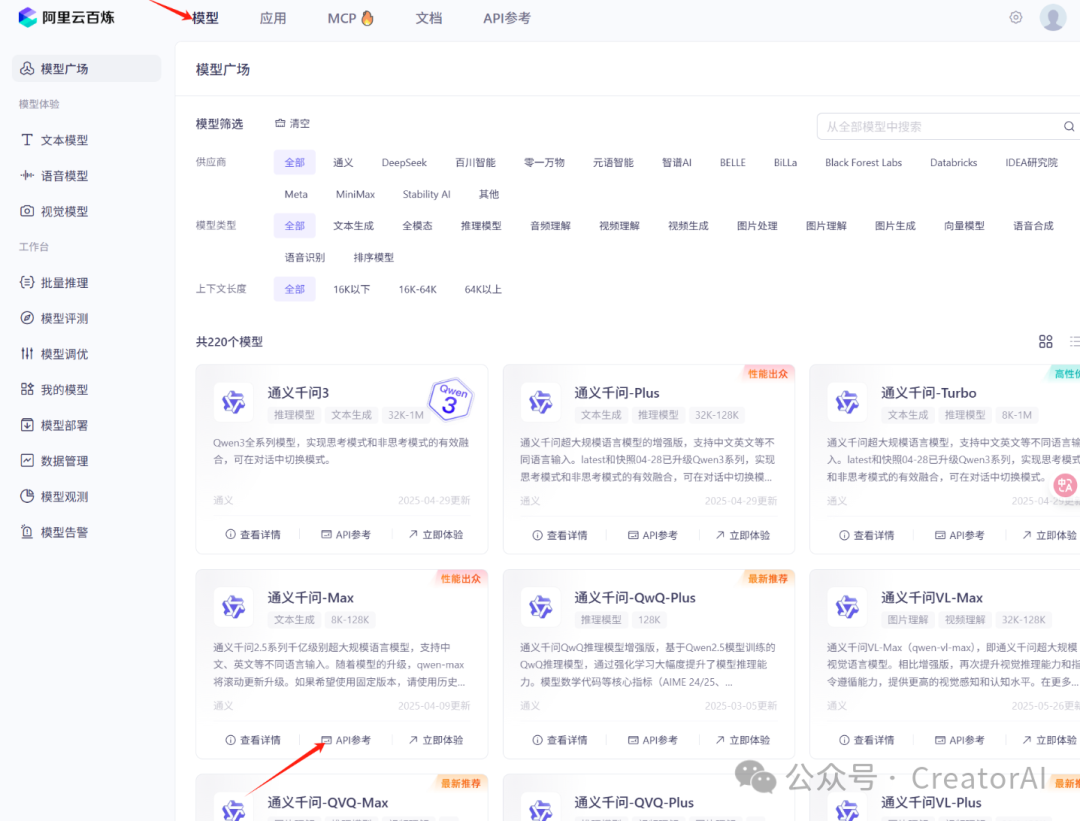Filter provider by 百川智能
Screen dimensions: 1080x821
475,163
